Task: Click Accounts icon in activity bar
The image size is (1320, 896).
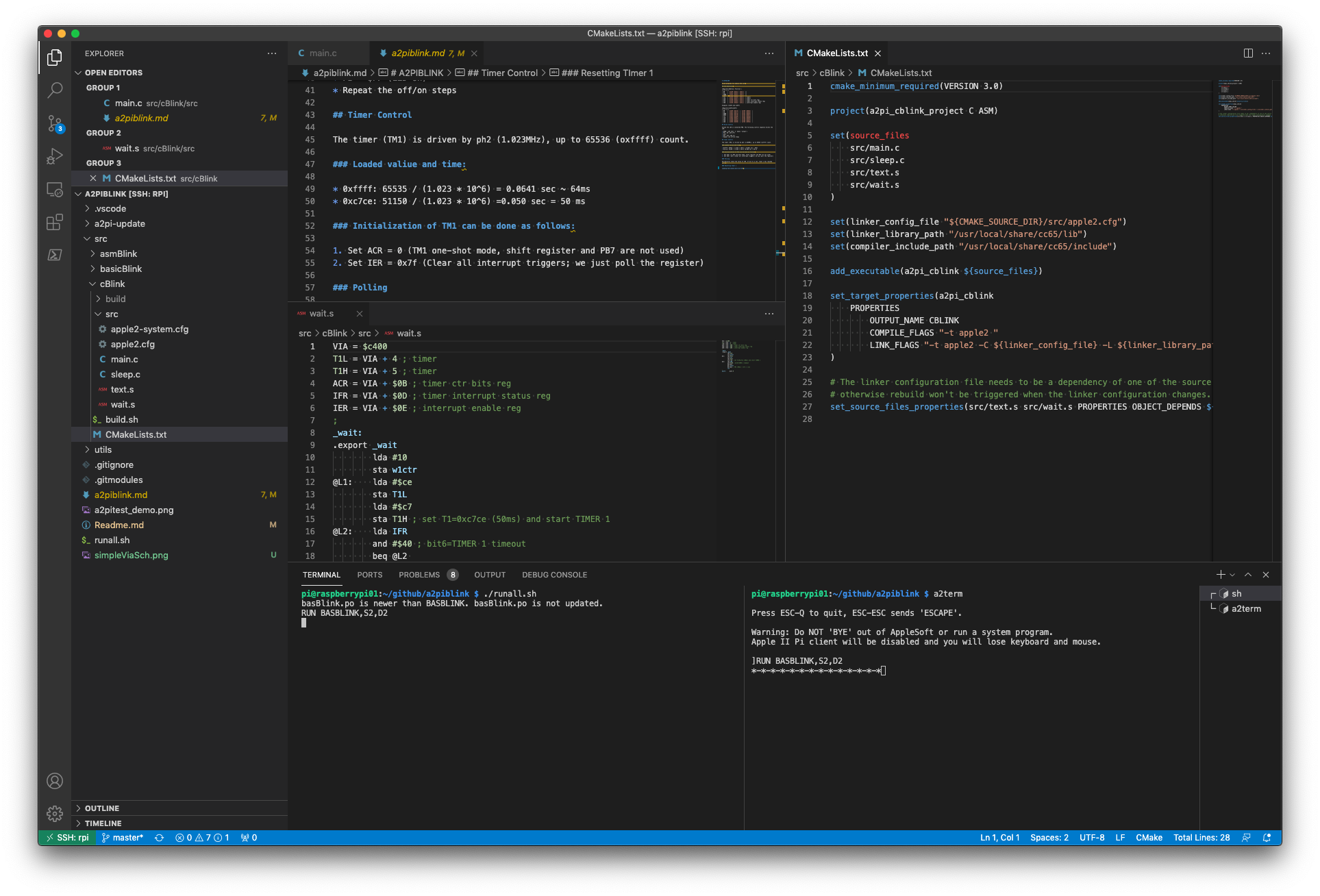Action: (x=55, y=781)
